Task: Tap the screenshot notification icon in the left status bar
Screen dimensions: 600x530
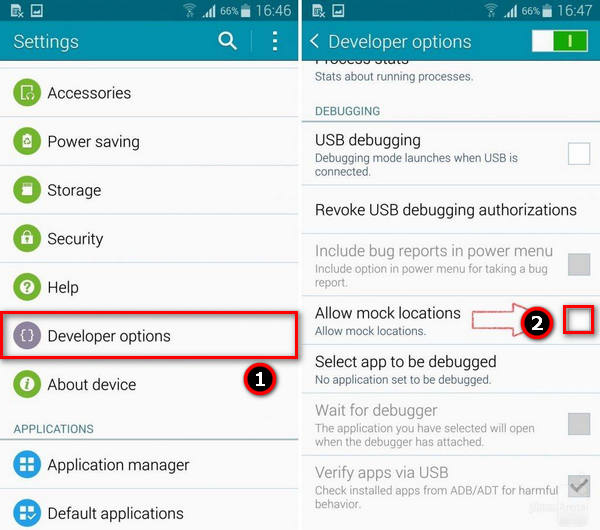Action: coord(37,11)
